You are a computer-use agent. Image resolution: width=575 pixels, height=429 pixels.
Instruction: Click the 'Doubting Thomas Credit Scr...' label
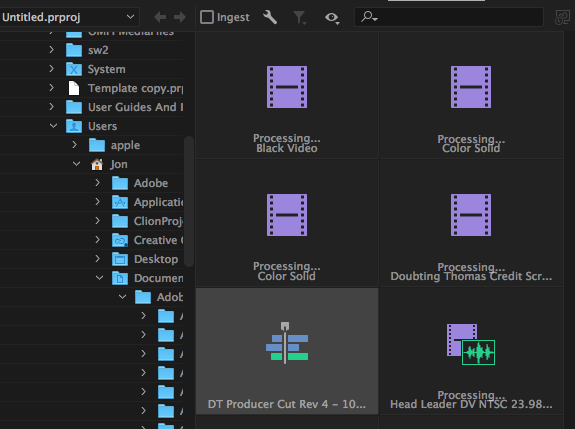pyautogui.click(x=471, y=276)
